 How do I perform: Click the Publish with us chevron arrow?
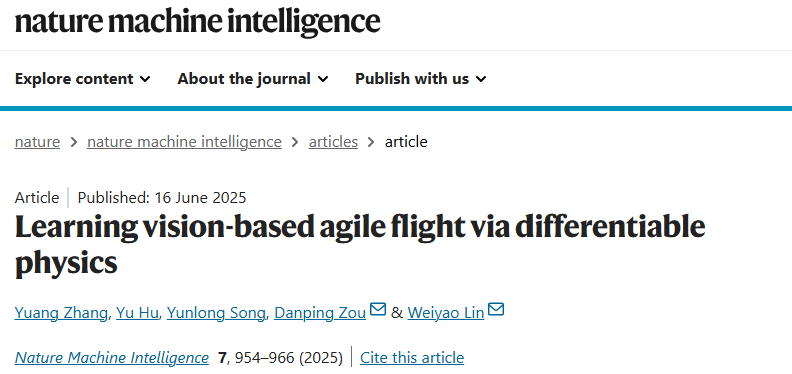[x=481, y=79]
